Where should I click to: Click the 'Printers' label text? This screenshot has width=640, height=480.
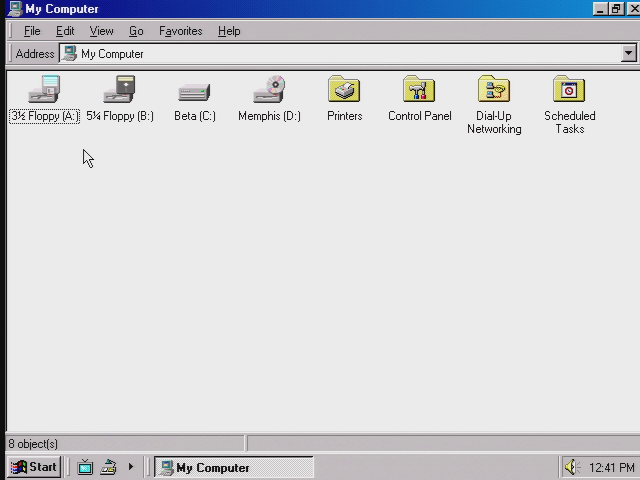344,116
